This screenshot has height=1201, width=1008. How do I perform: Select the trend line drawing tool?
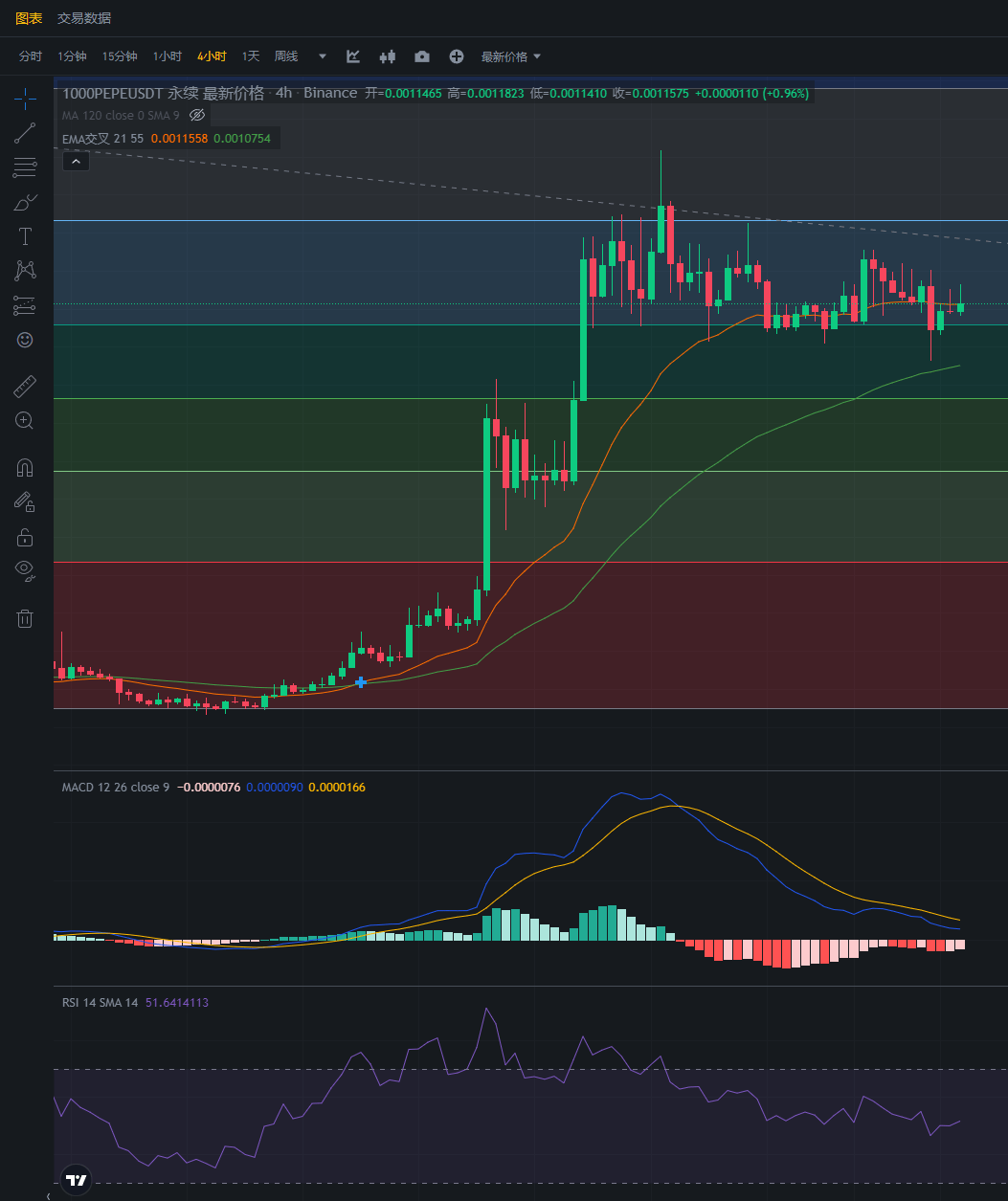pos(25,133)
